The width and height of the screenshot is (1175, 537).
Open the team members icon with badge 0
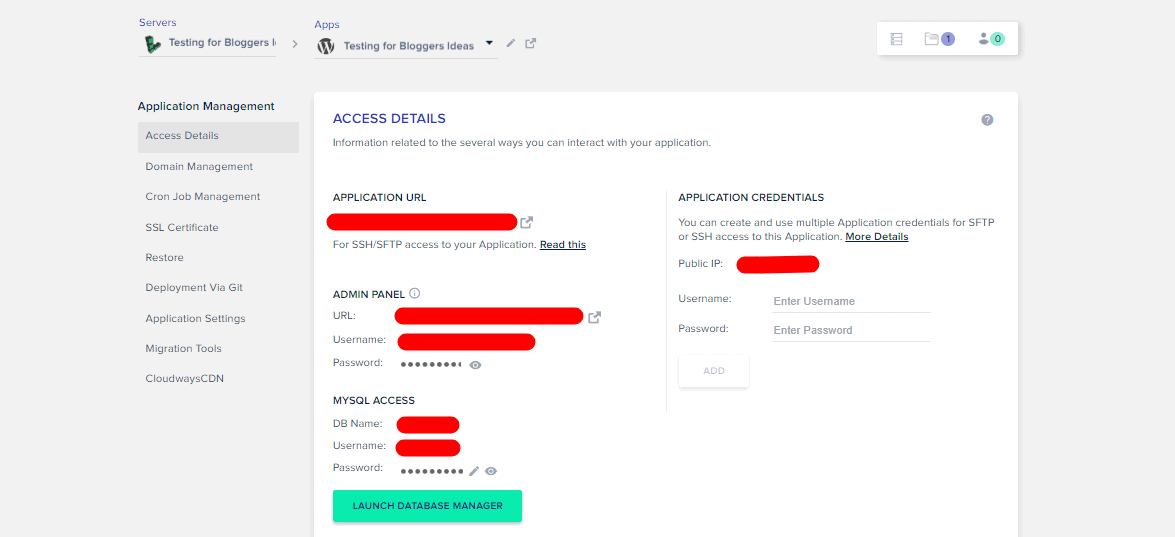[x=991, y=39]
